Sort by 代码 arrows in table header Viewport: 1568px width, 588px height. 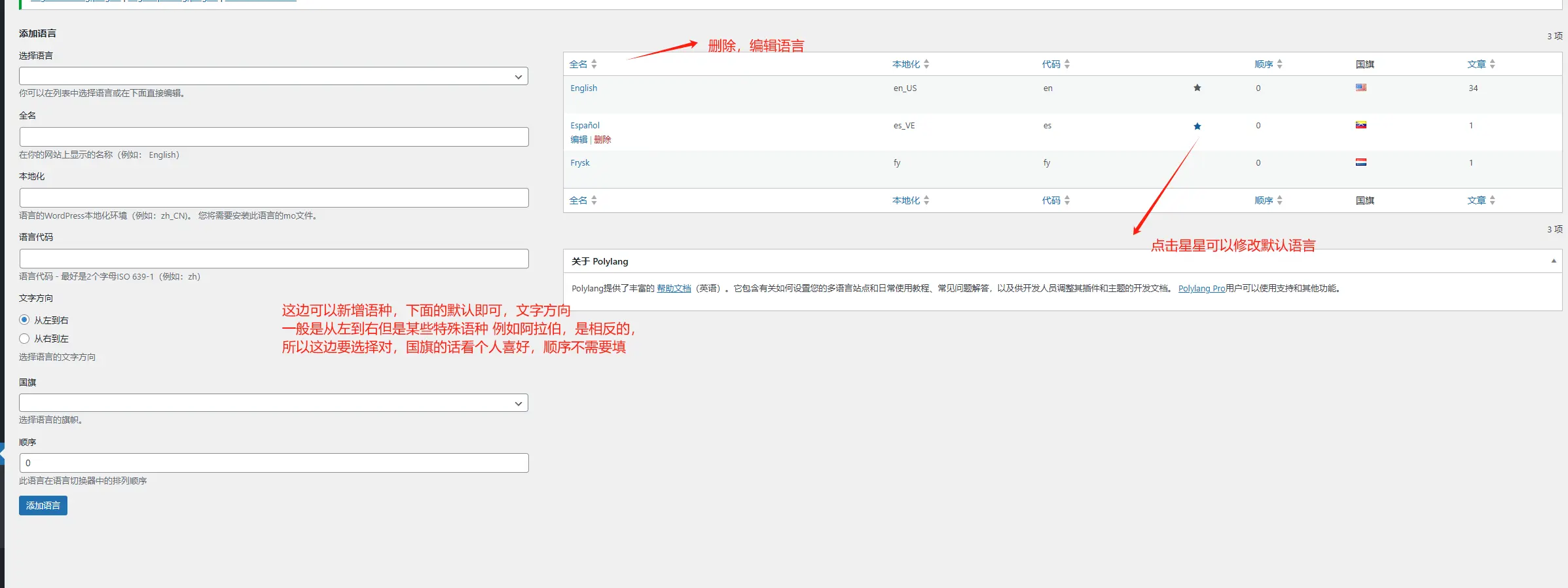1067,64
